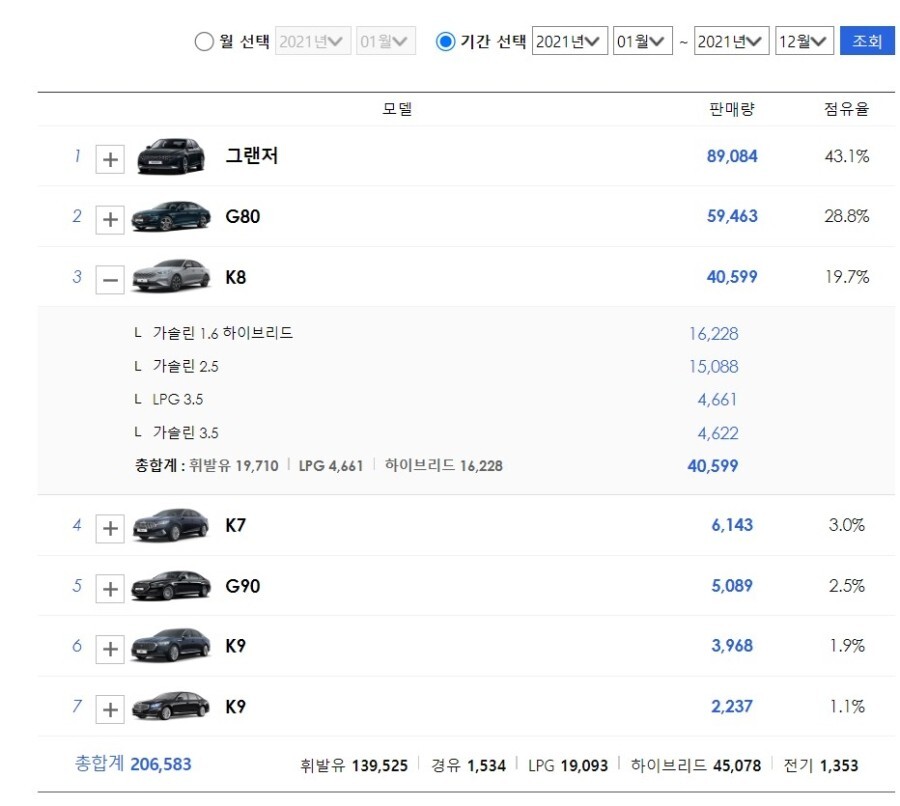
Task: Click the 19.7% share value
Action: point(847,277)
